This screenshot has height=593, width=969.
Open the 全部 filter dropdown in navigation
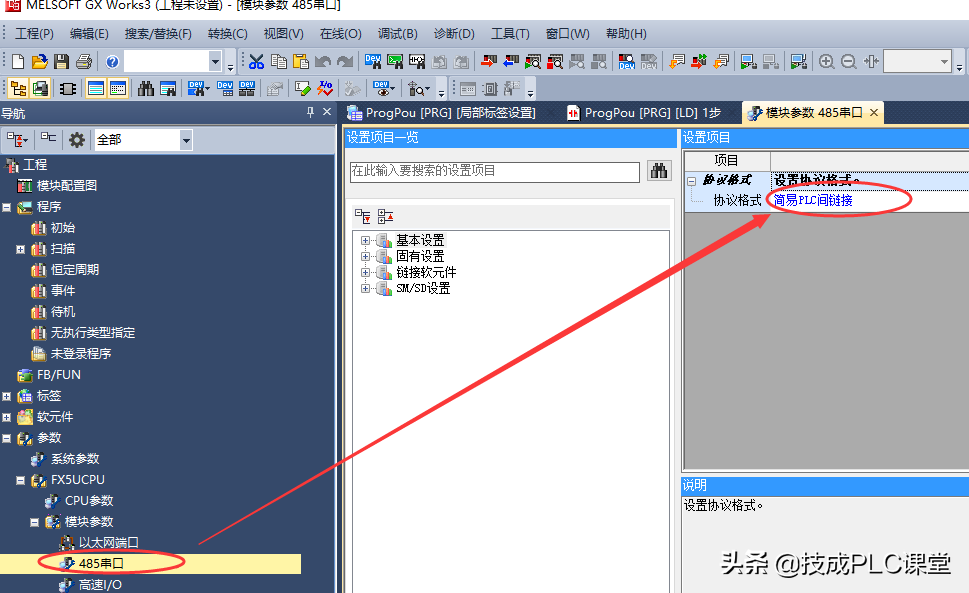click(186, 141)
